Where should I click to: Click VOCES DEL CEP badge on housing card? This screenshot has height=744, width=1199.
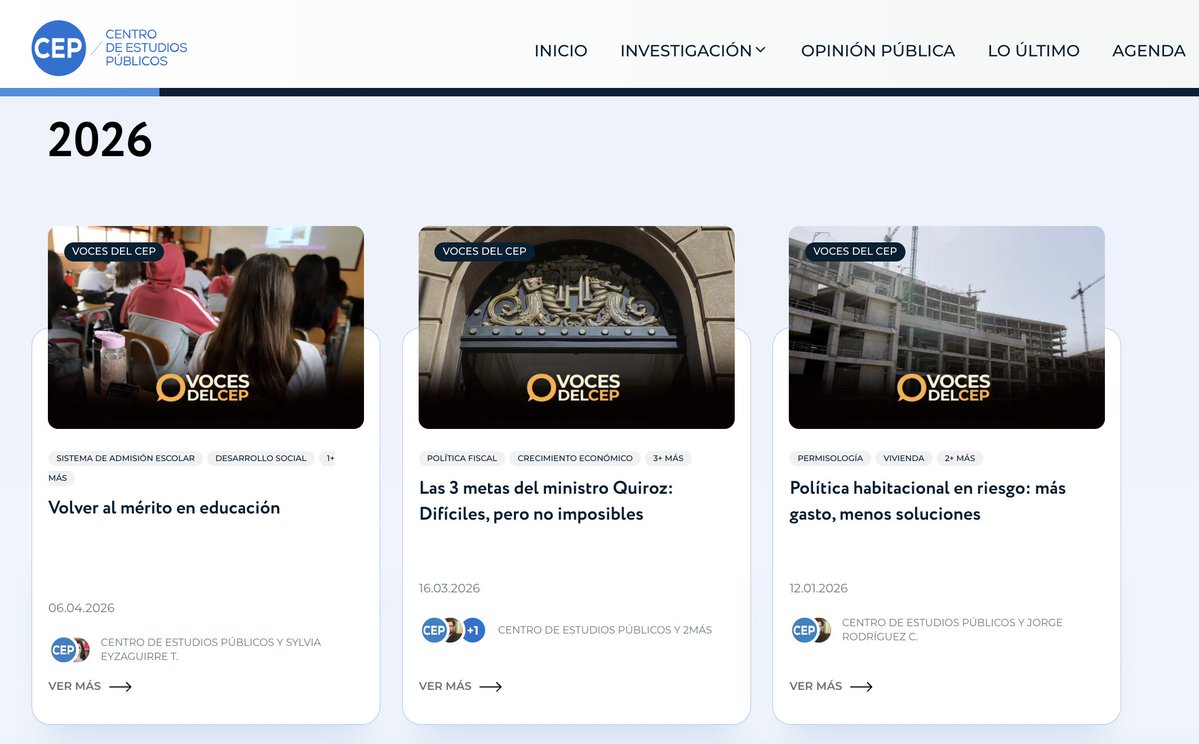pyautogui.click(x=855, y=252)
